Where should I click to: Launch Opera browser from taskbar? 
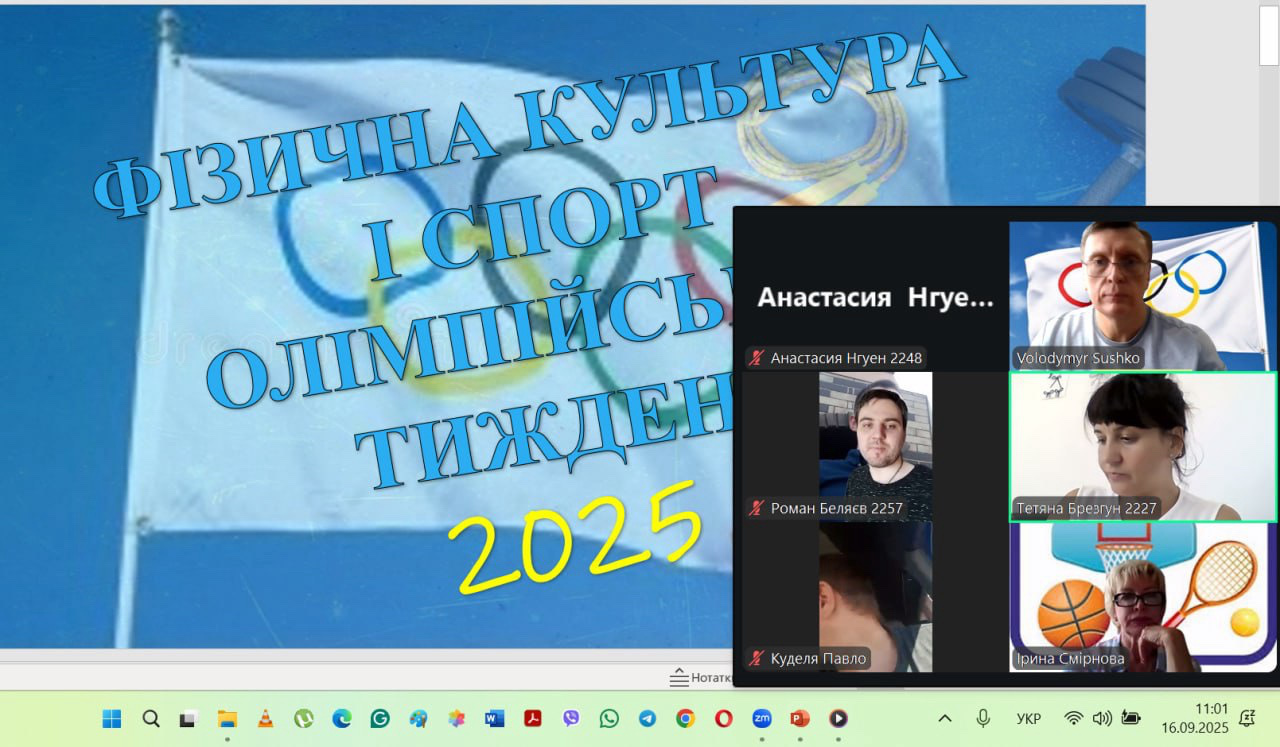point(723,718)
